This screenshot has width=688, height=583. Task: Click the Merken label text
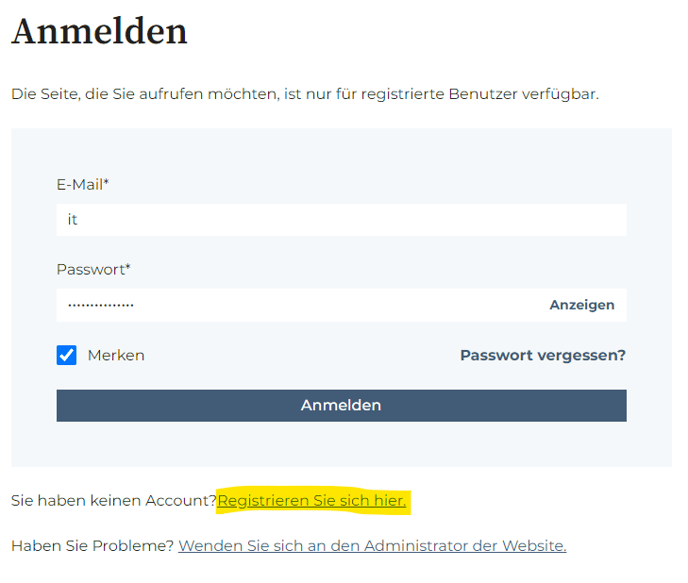point(116,355)
